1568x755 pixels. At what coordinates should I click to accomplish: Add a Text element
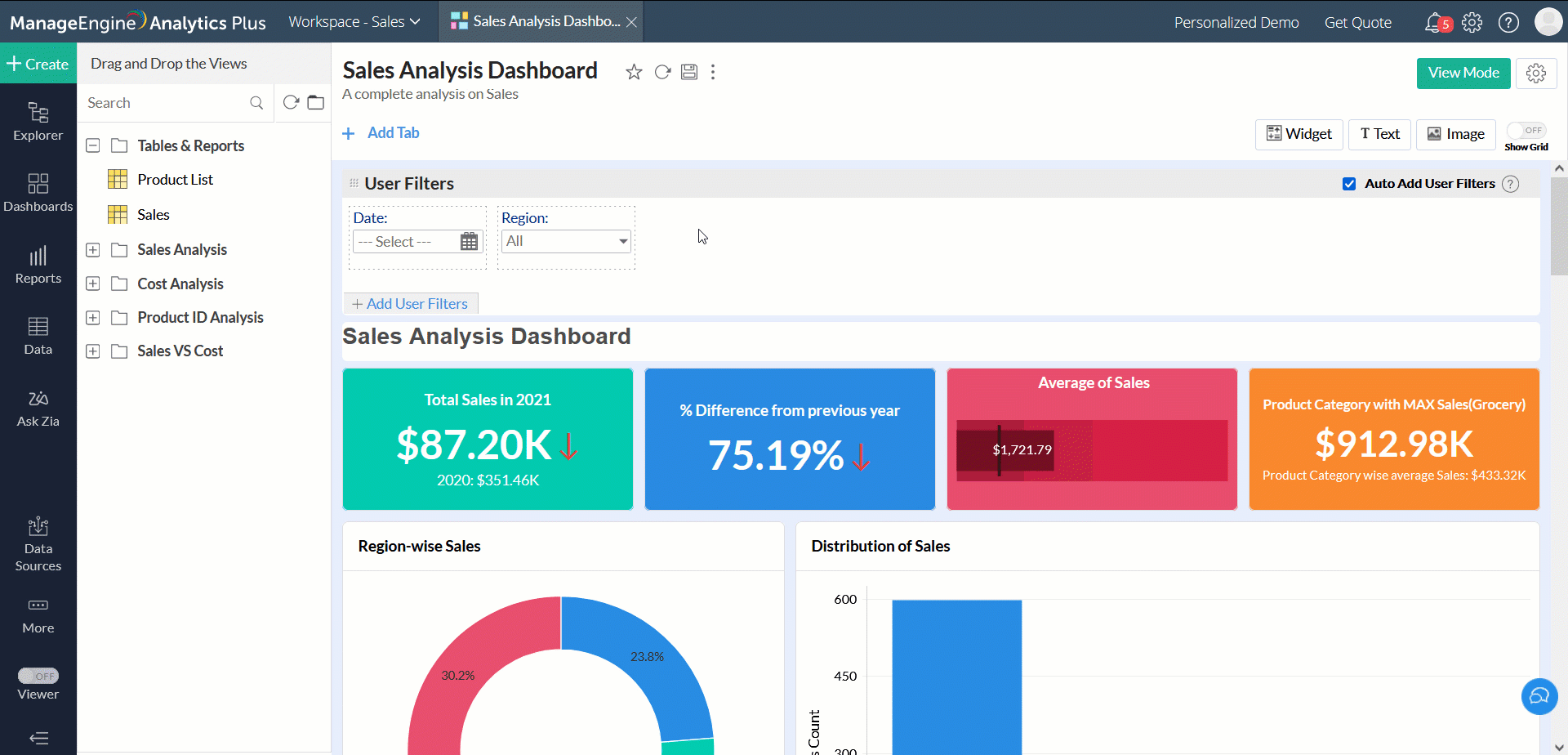tap(1379, 134)
